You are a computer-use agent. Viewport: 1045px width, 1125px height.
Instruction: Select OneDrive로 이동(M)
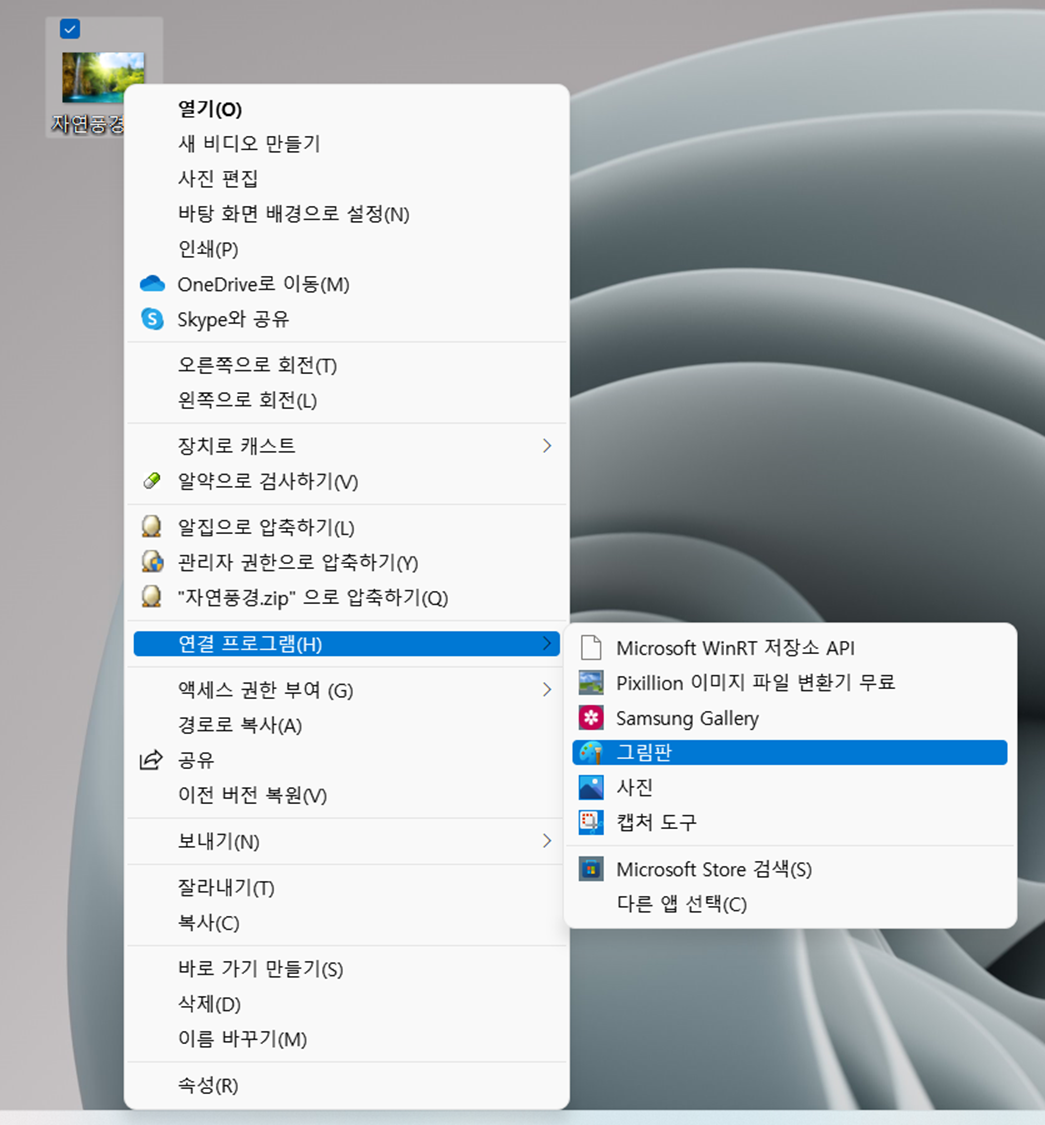point(347,284)
